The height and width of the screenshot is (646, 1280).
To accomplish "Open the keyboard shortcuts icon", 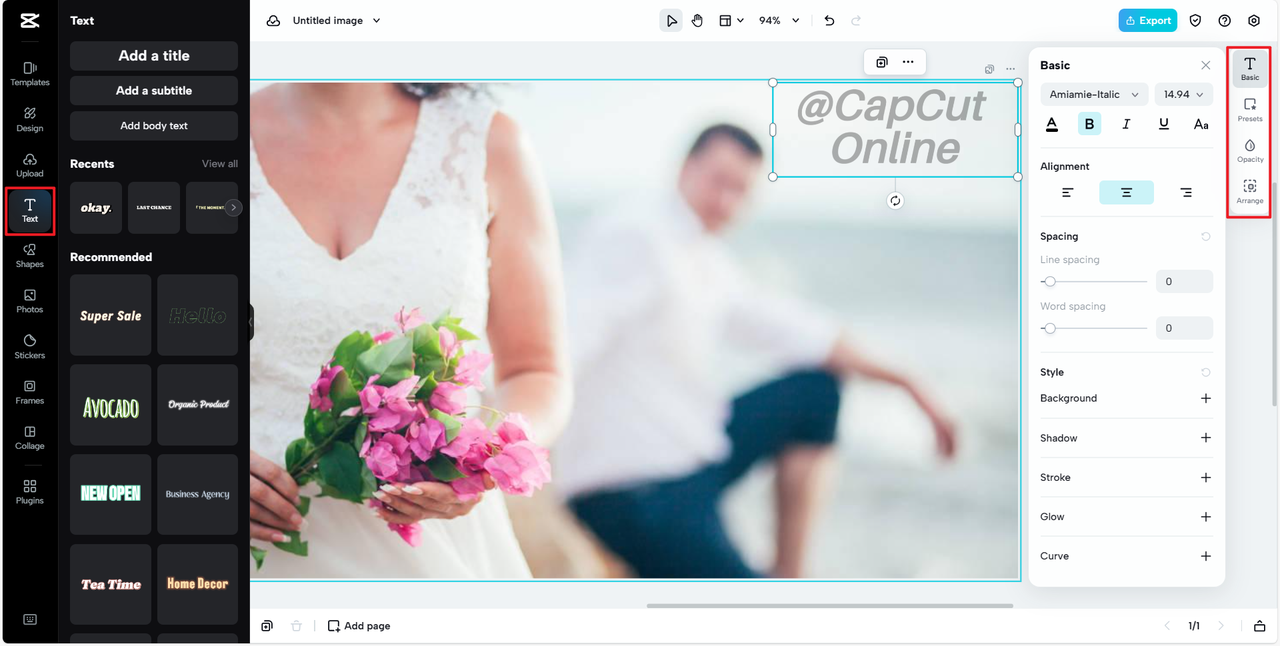I will (x=30, y=620).
